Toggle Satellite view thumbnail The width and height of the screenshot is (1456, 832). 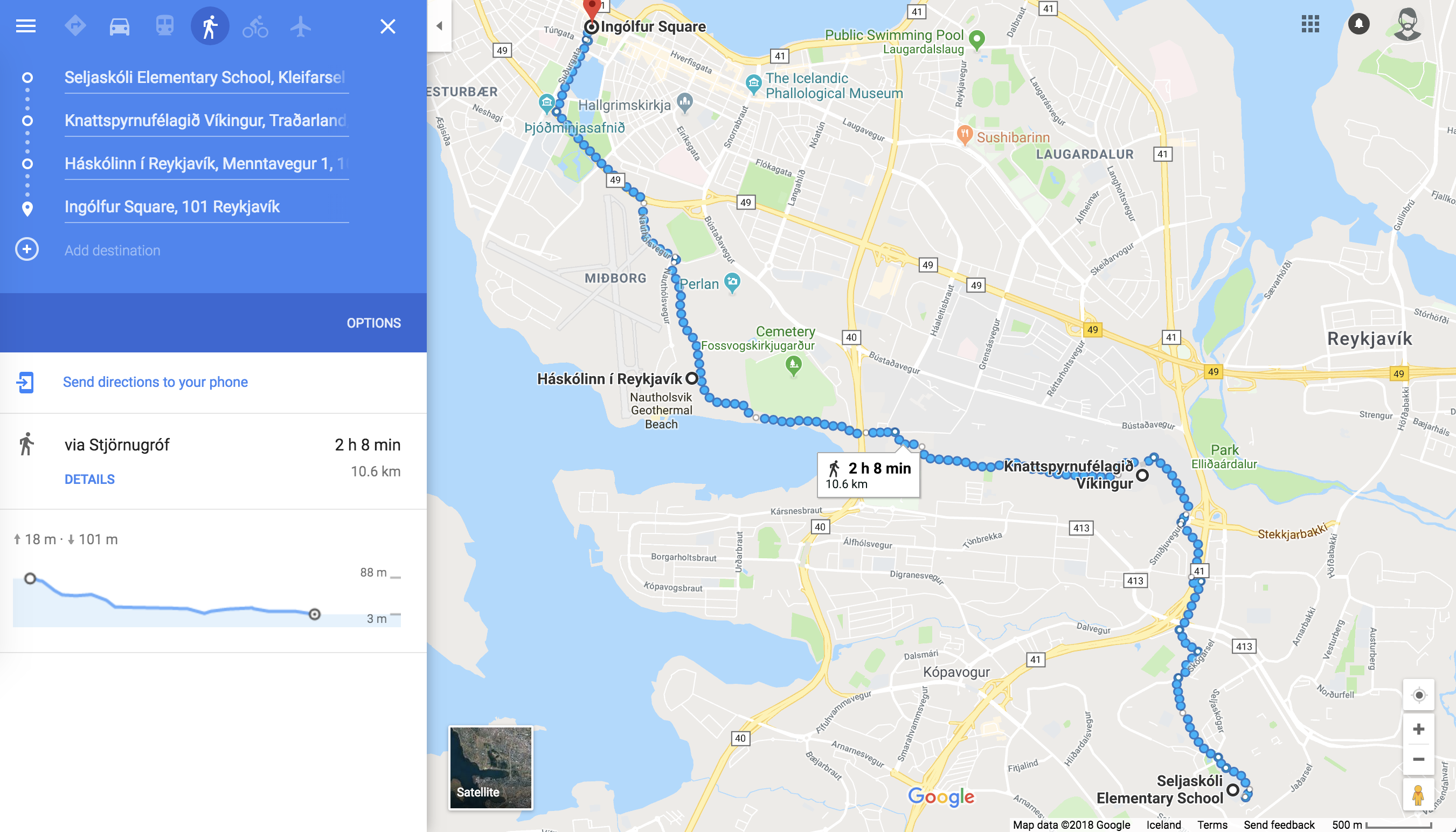[491, 767]
